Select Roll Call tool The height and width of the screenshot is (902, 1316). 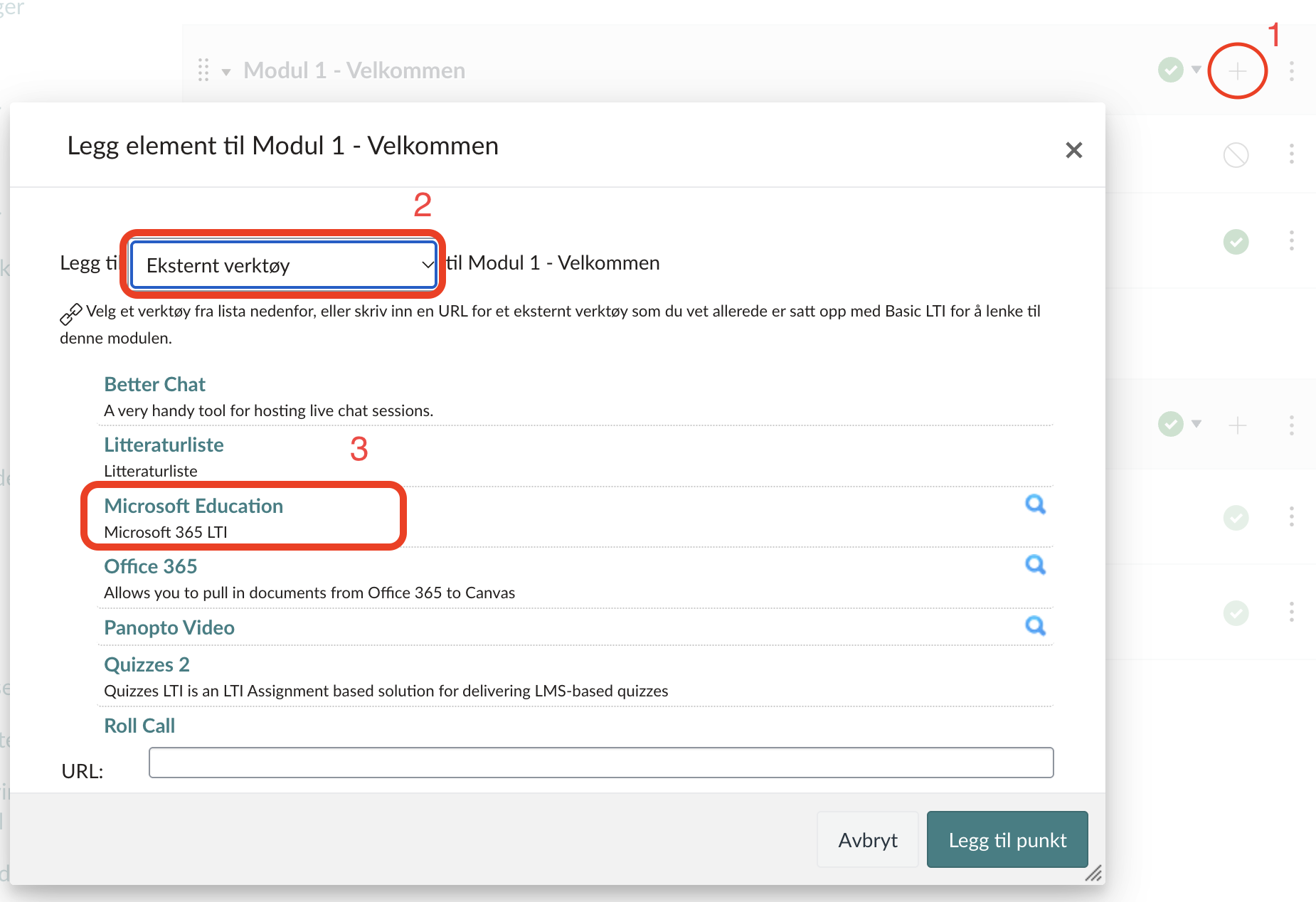[x=139, y=726]
